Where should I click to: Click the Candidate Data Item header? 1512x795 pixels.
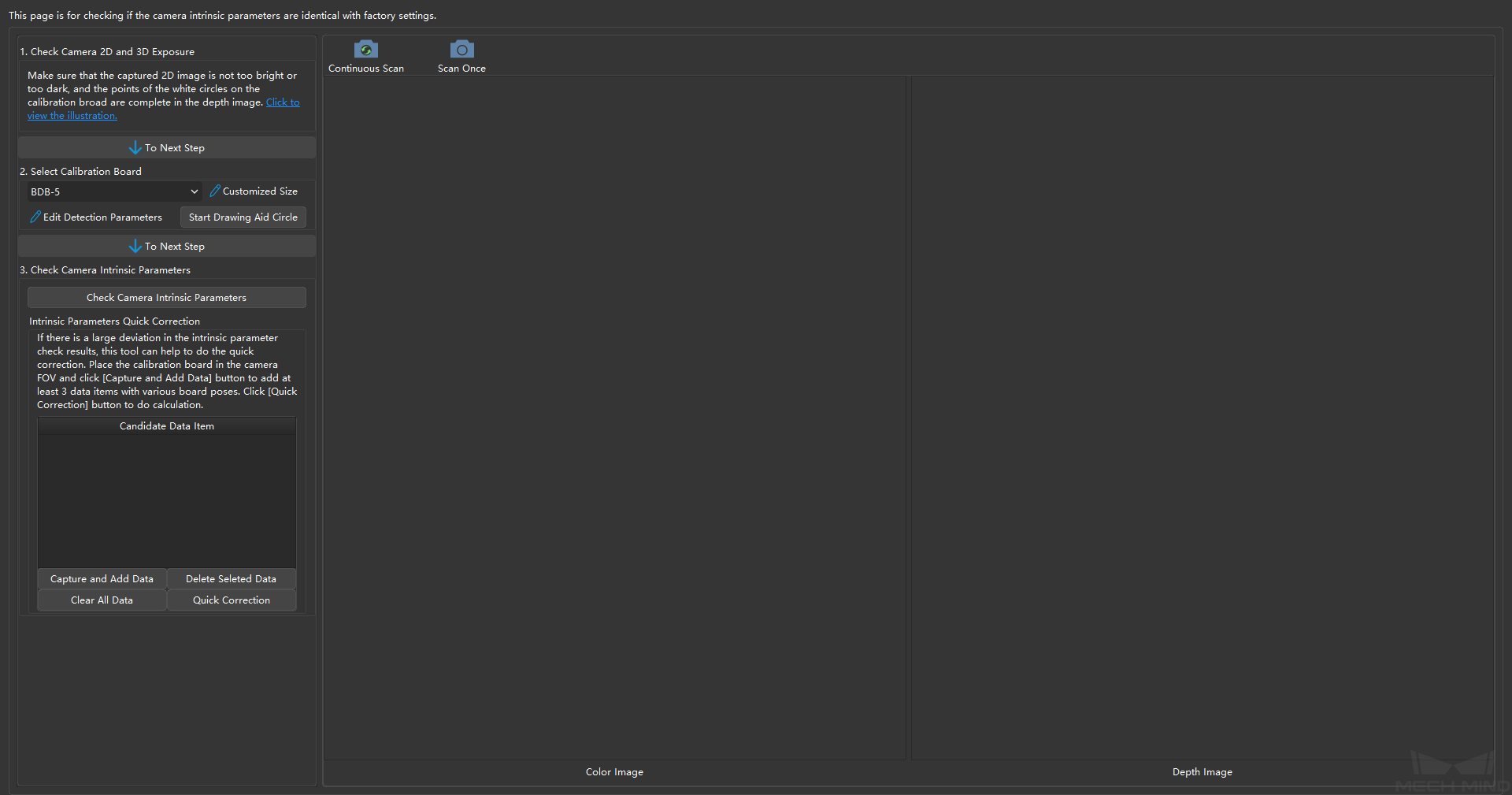tap(167, 425)
